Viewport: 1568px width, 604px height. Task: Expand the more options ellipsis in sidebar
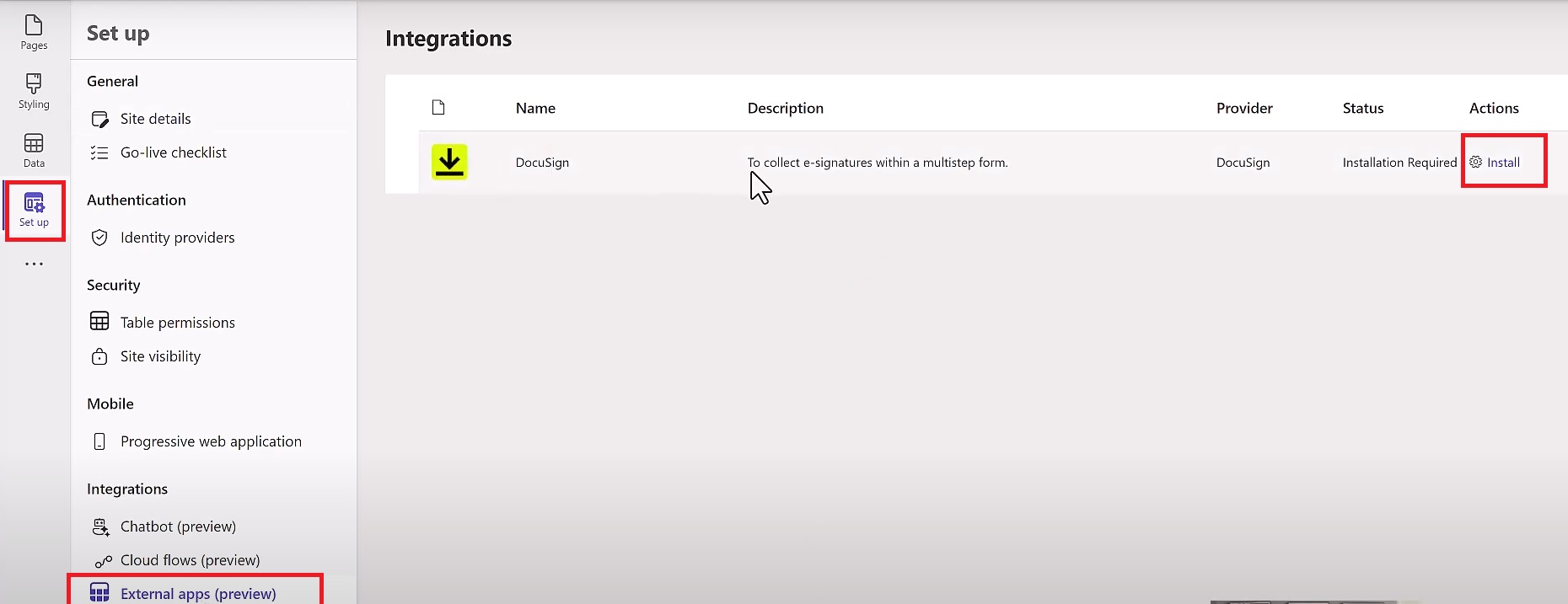point(34,264)
